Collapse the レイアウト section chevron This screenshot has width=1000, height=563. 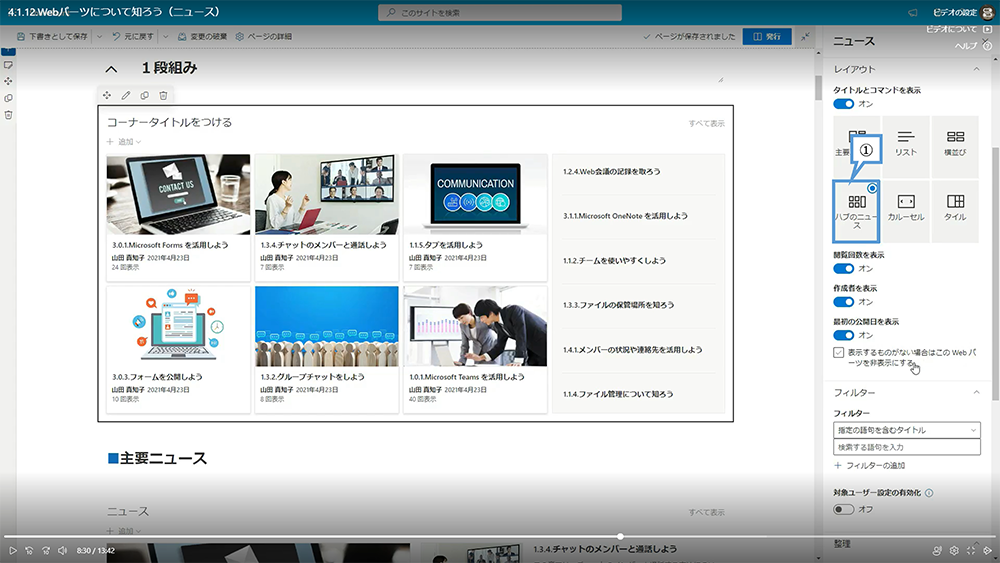976,69
